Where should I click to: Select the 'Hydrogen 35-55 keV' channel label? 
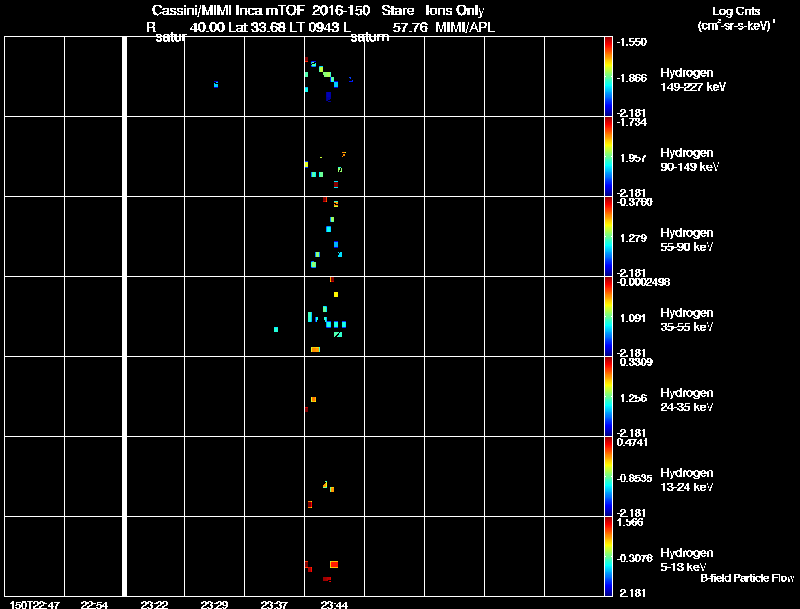coord(687,320)
